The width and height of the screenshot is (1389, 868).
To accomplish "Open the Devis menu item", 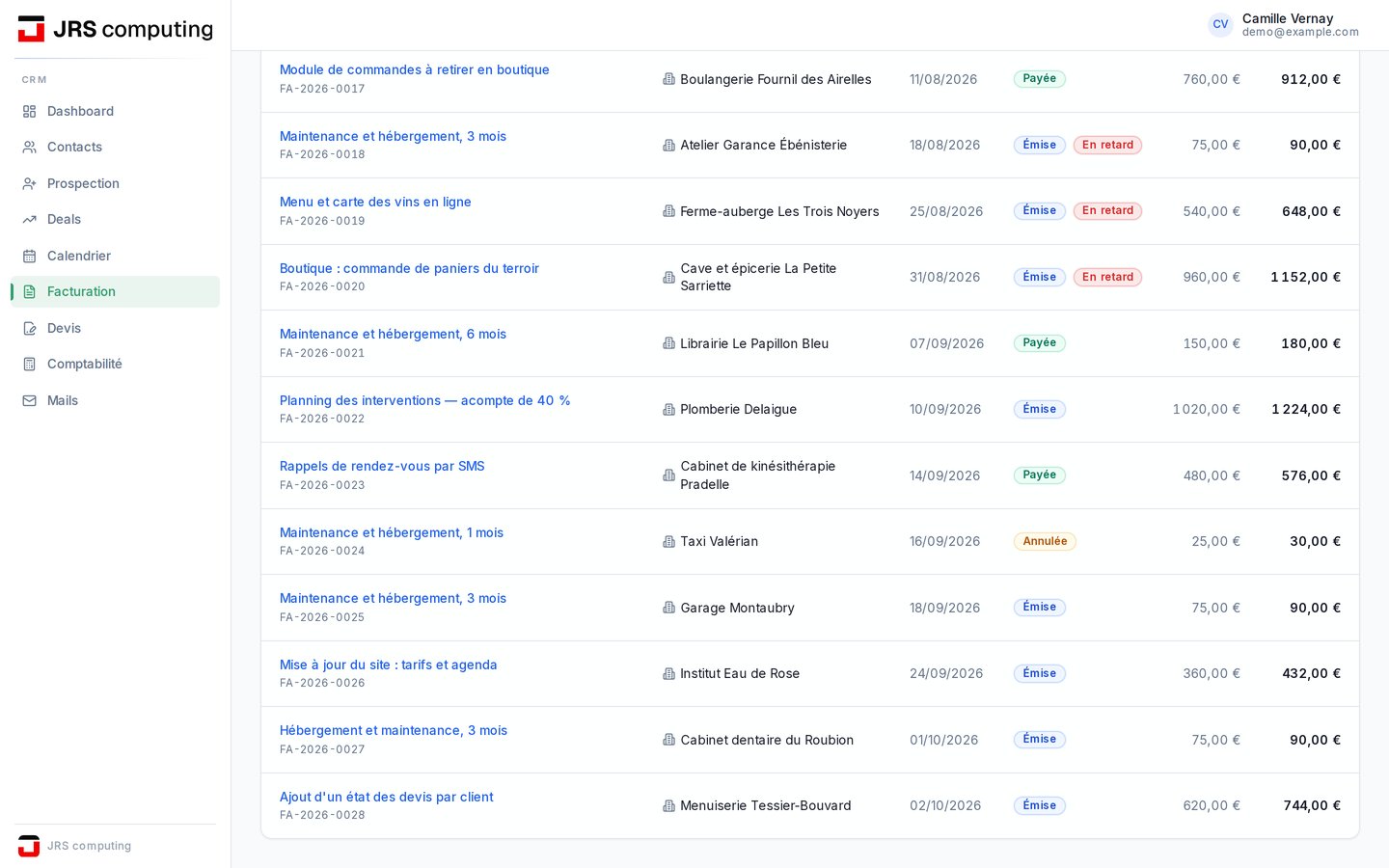I will [x=115, y=328].
